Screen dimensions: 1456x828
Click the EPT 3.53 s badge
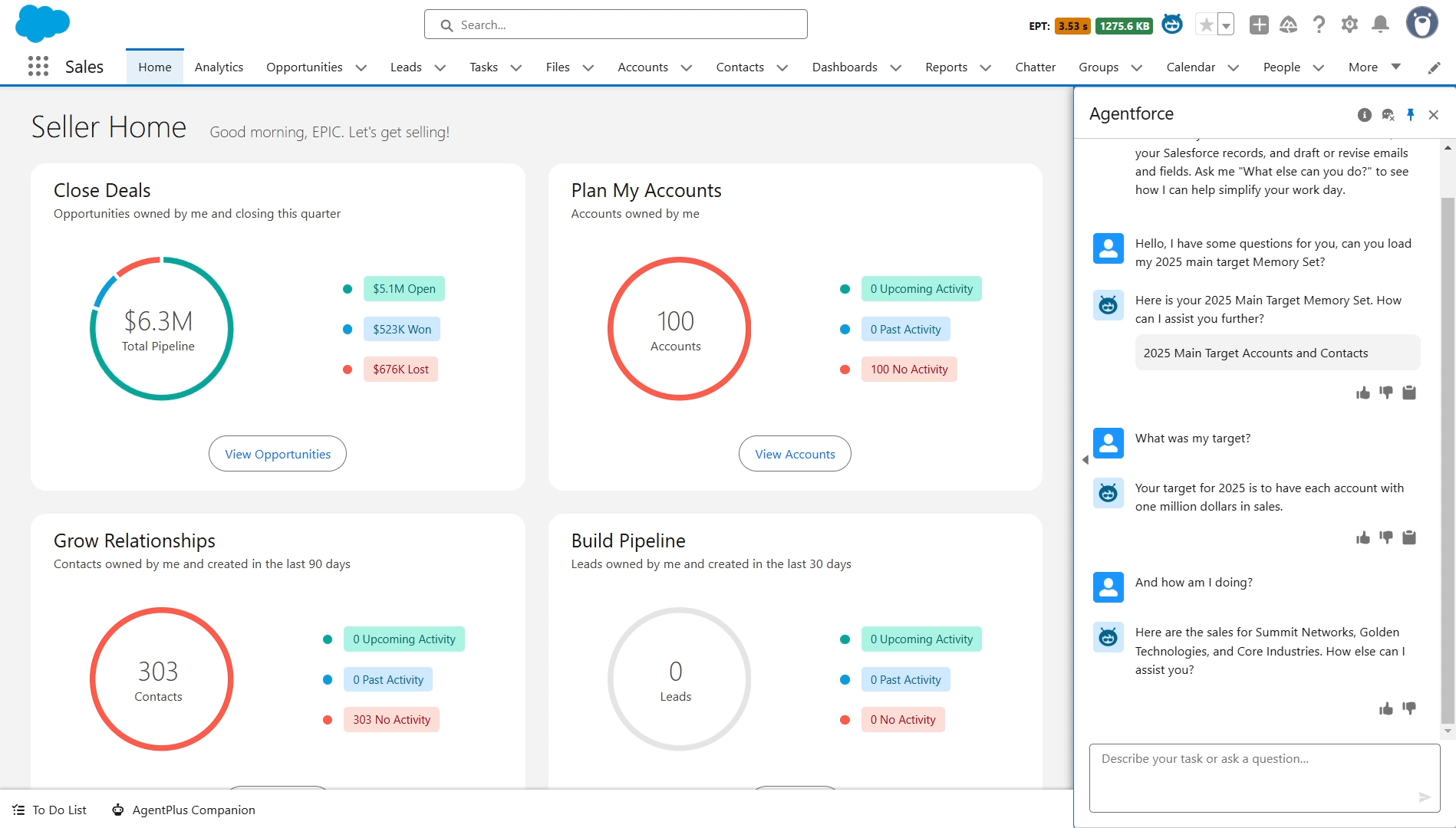1072,26
